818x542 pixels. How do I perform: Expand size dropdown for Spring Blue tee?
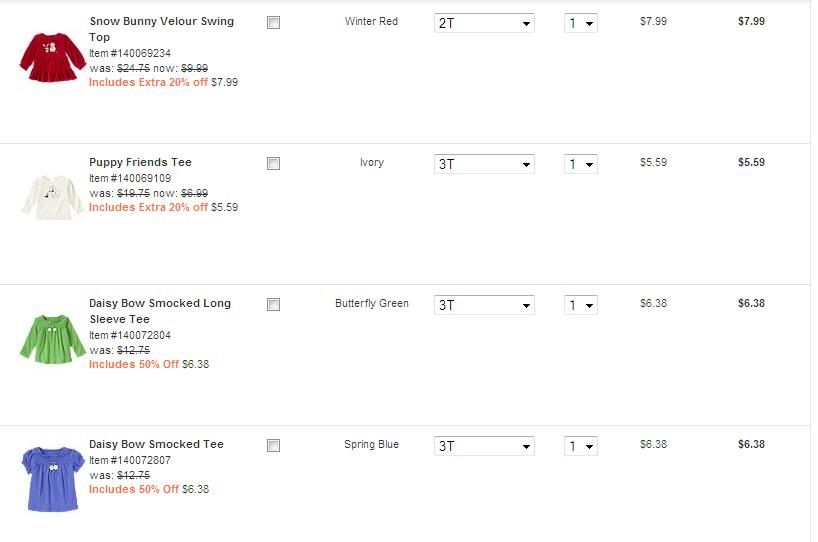tap(484, 446)
